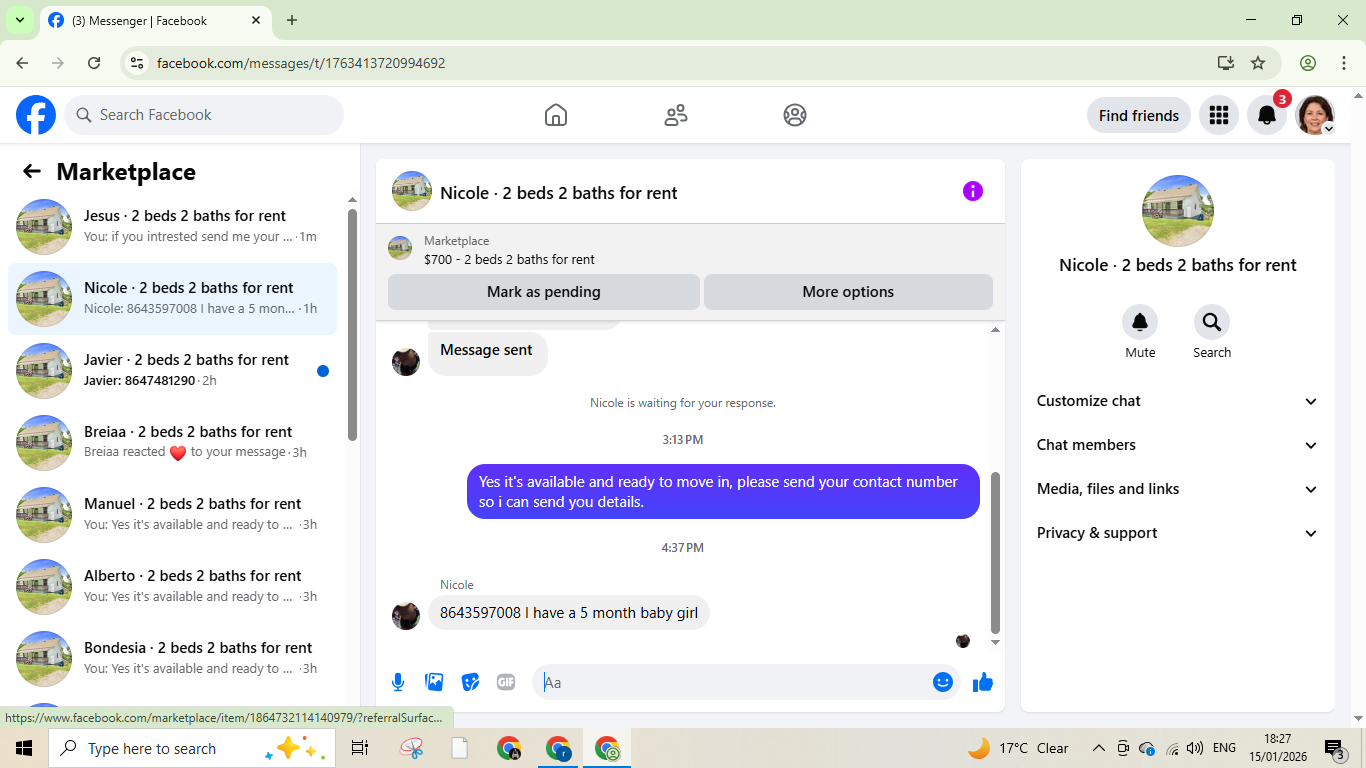
Task: Open Bondesia · 2 beds 2 baths conversation
Action: click(x=172, y=659)
